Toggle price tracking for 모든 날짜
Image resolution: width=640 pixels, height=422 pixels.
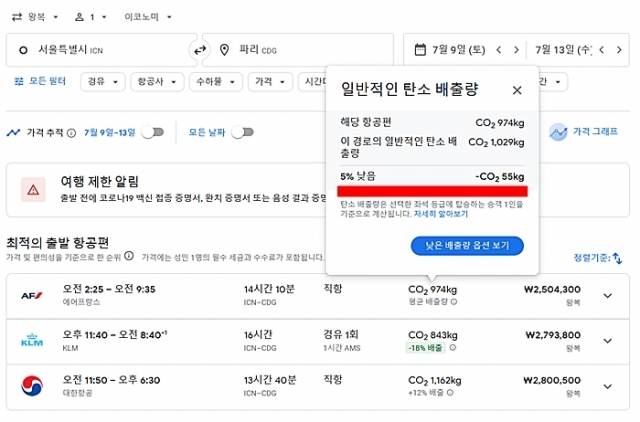tap(242, 132)
